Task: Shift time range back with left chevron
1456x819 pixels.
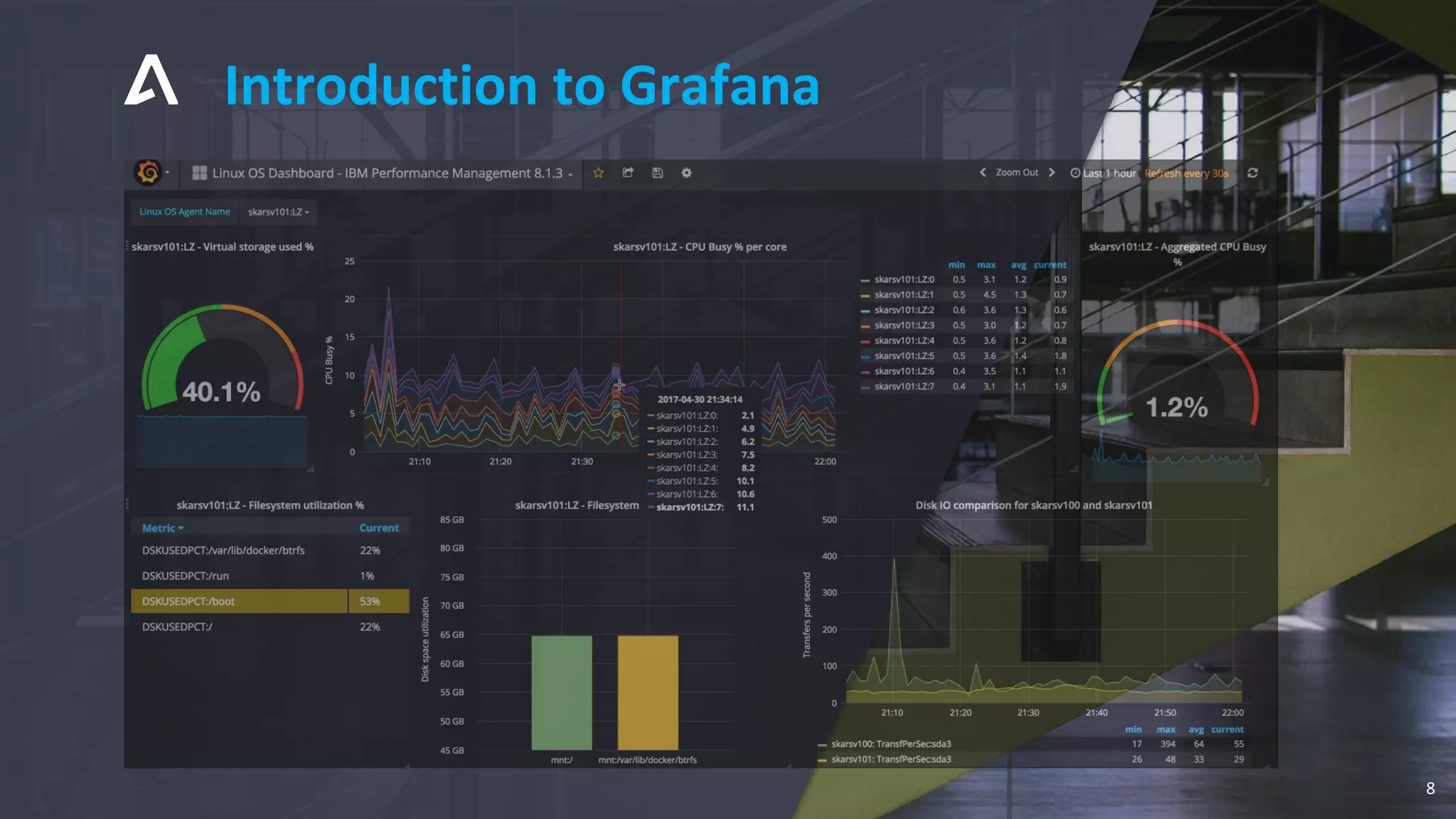Action: point(983,173)
